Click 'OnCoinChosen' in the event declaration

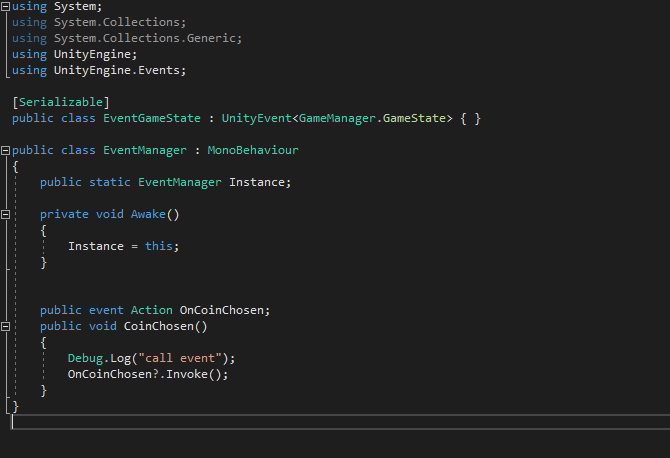point(221,310)
